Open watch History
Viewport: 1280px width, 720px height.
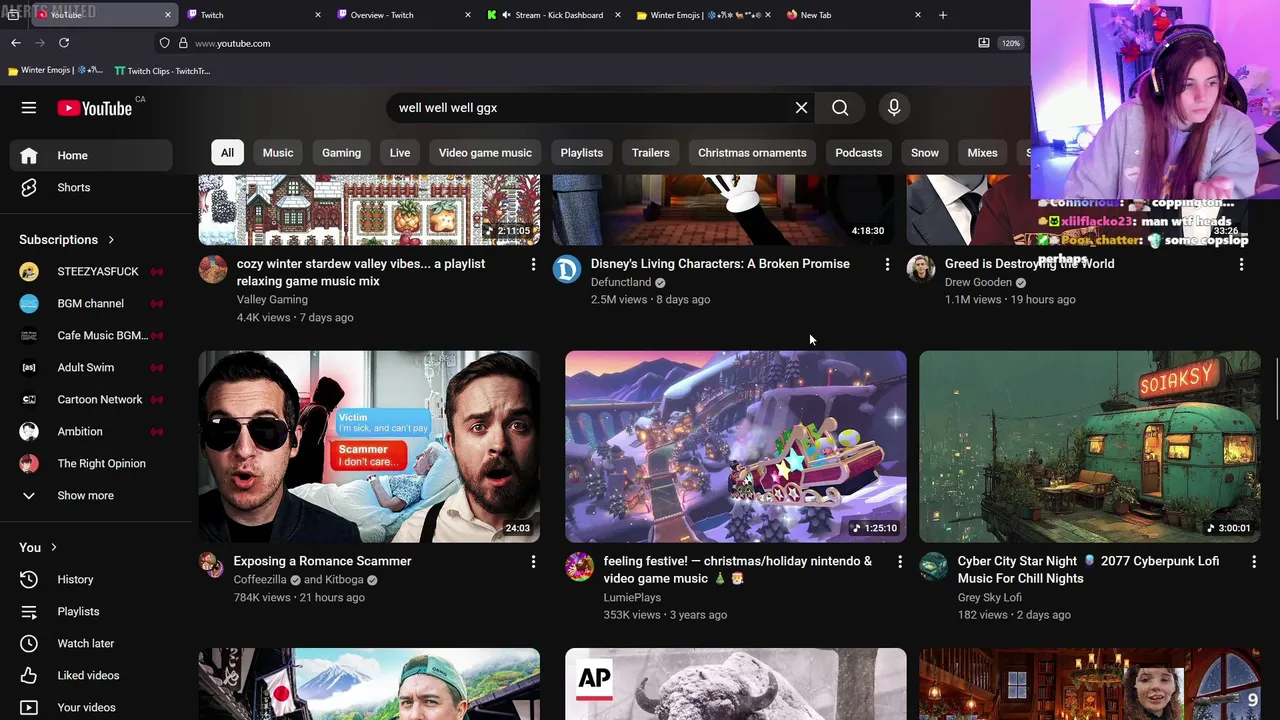click(91, 579)
